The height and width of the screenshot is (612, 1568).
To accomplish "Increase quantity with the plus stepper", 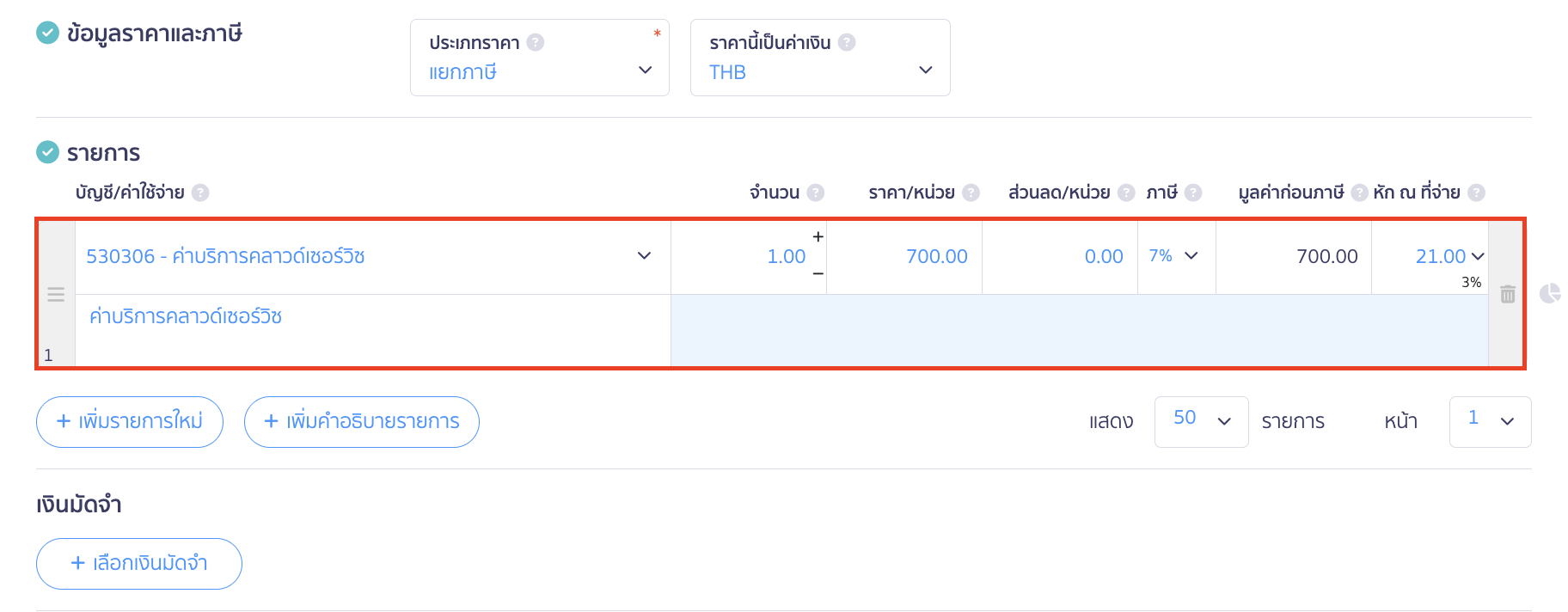I will click(818, 236).
